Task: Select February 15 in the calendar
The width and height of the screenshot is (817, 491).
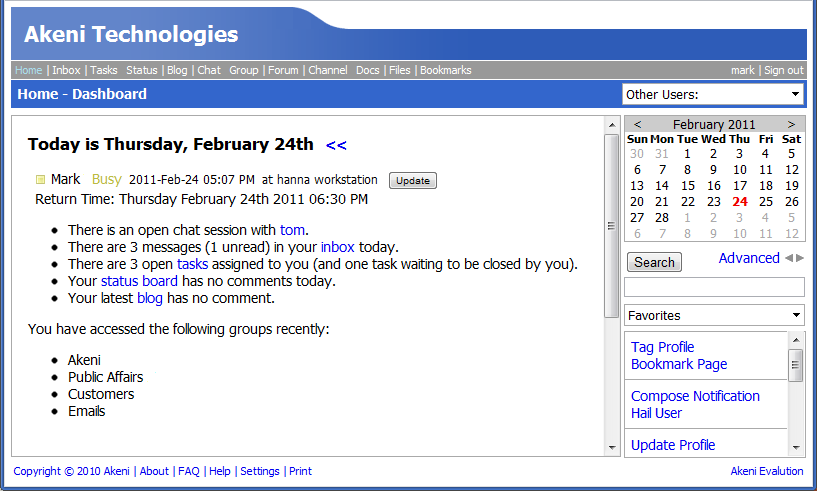Action: pyautogui.click(x=688, y=186)
